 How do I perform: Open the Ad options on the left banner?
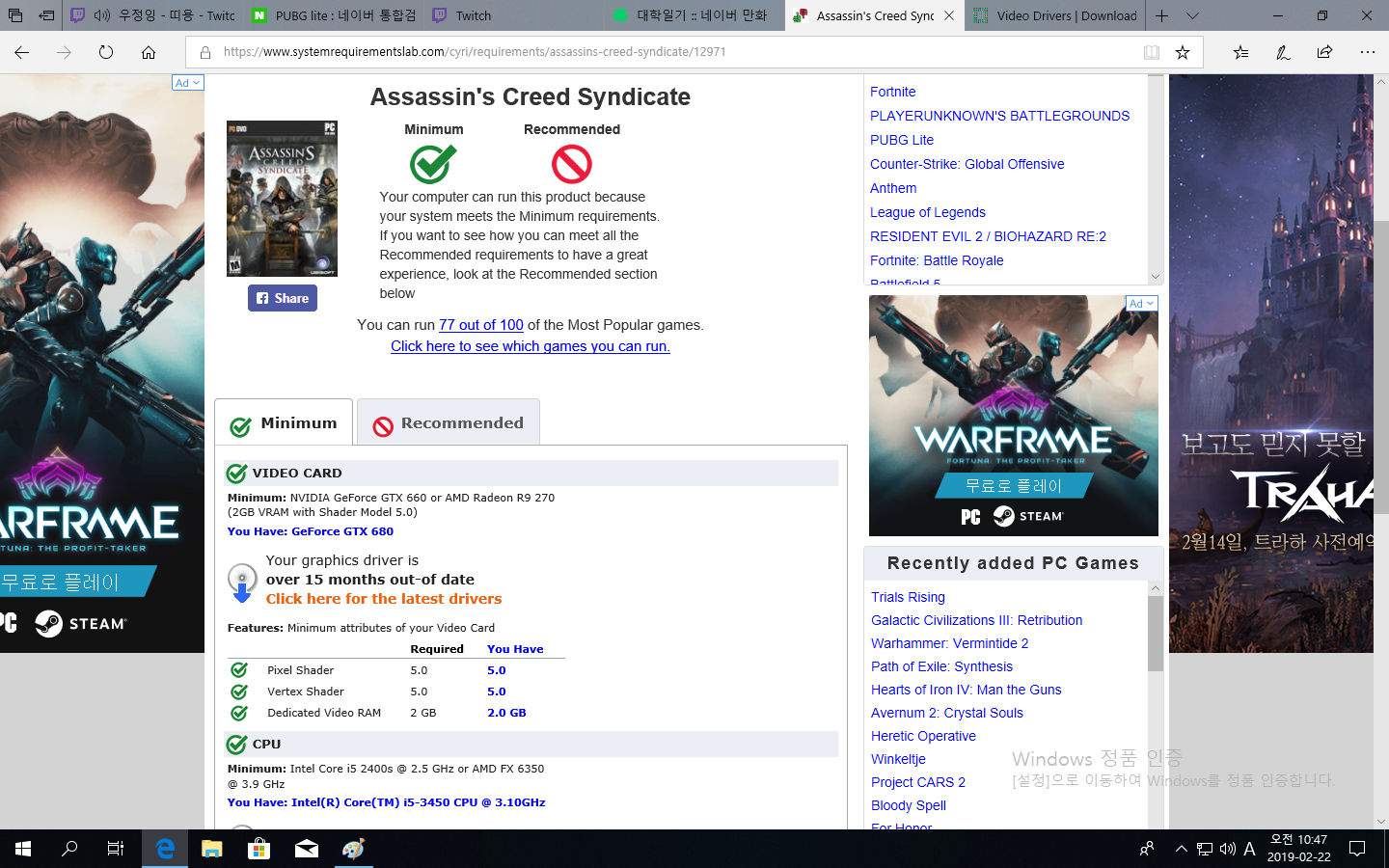click(187, 83)
